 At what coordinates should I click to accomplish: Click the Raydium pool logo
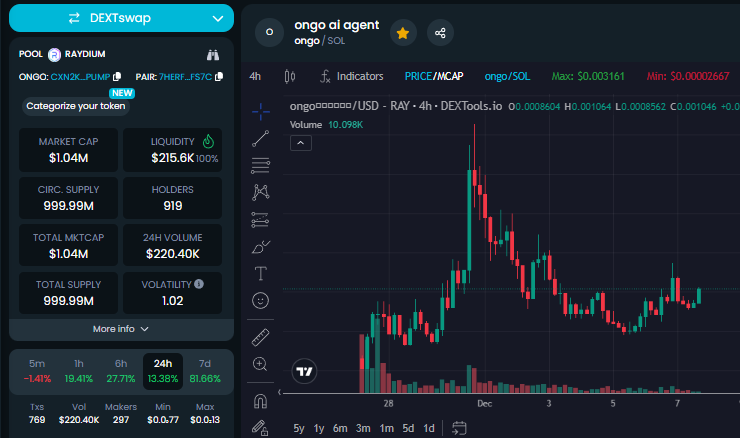point(55,55)
